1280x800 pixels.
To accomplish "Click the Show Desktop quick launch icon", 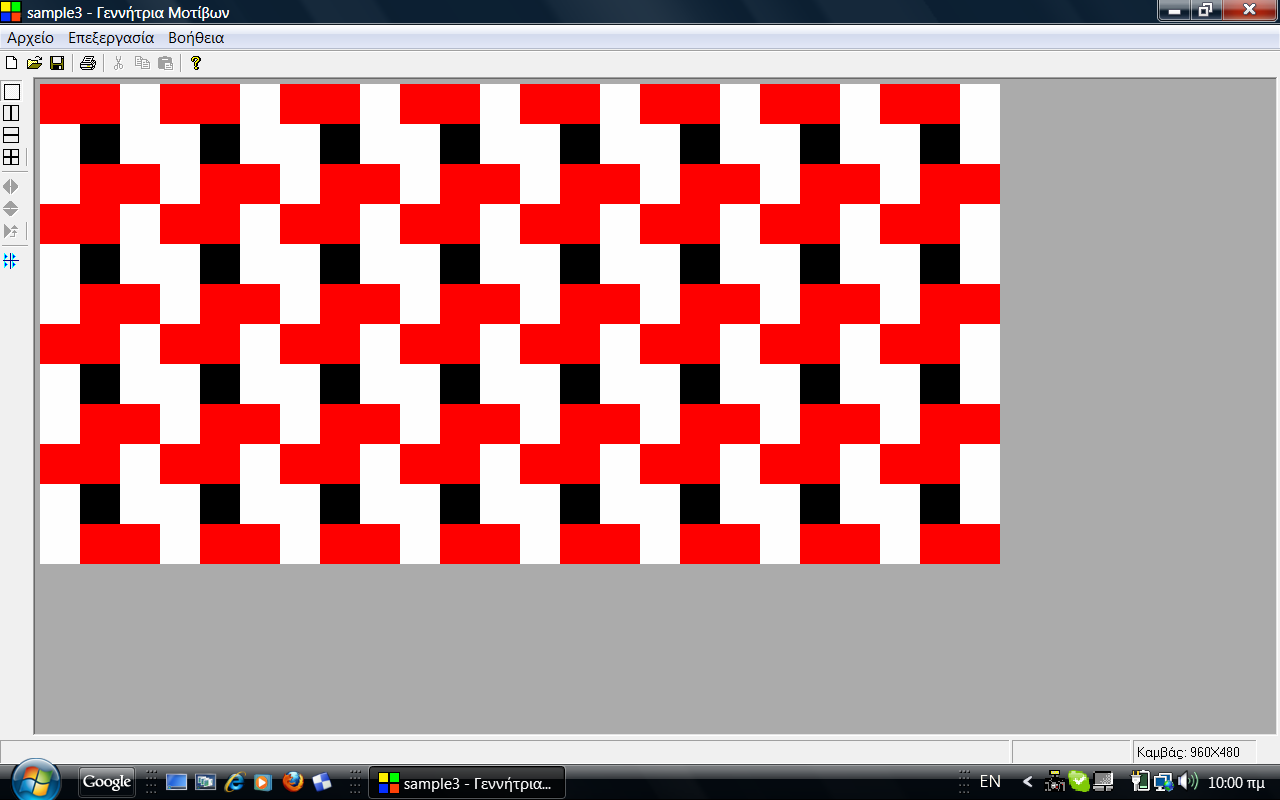I will coord(176,782).
